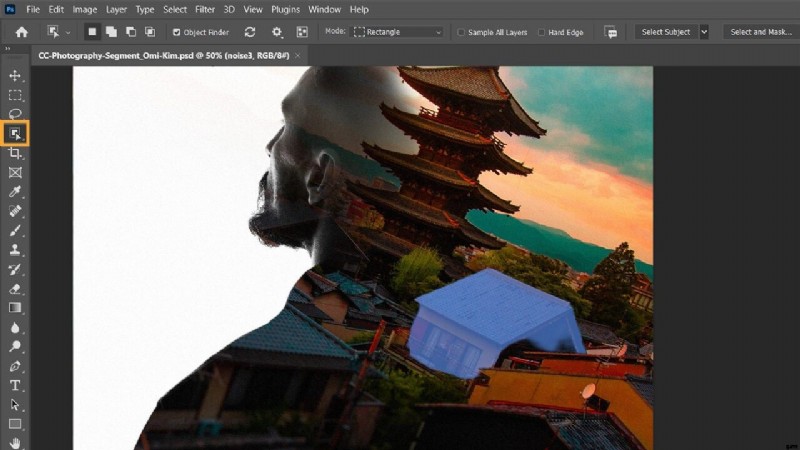Select the Lasso tool
This screenshot has width=800, height=450.
pos(15,114)
